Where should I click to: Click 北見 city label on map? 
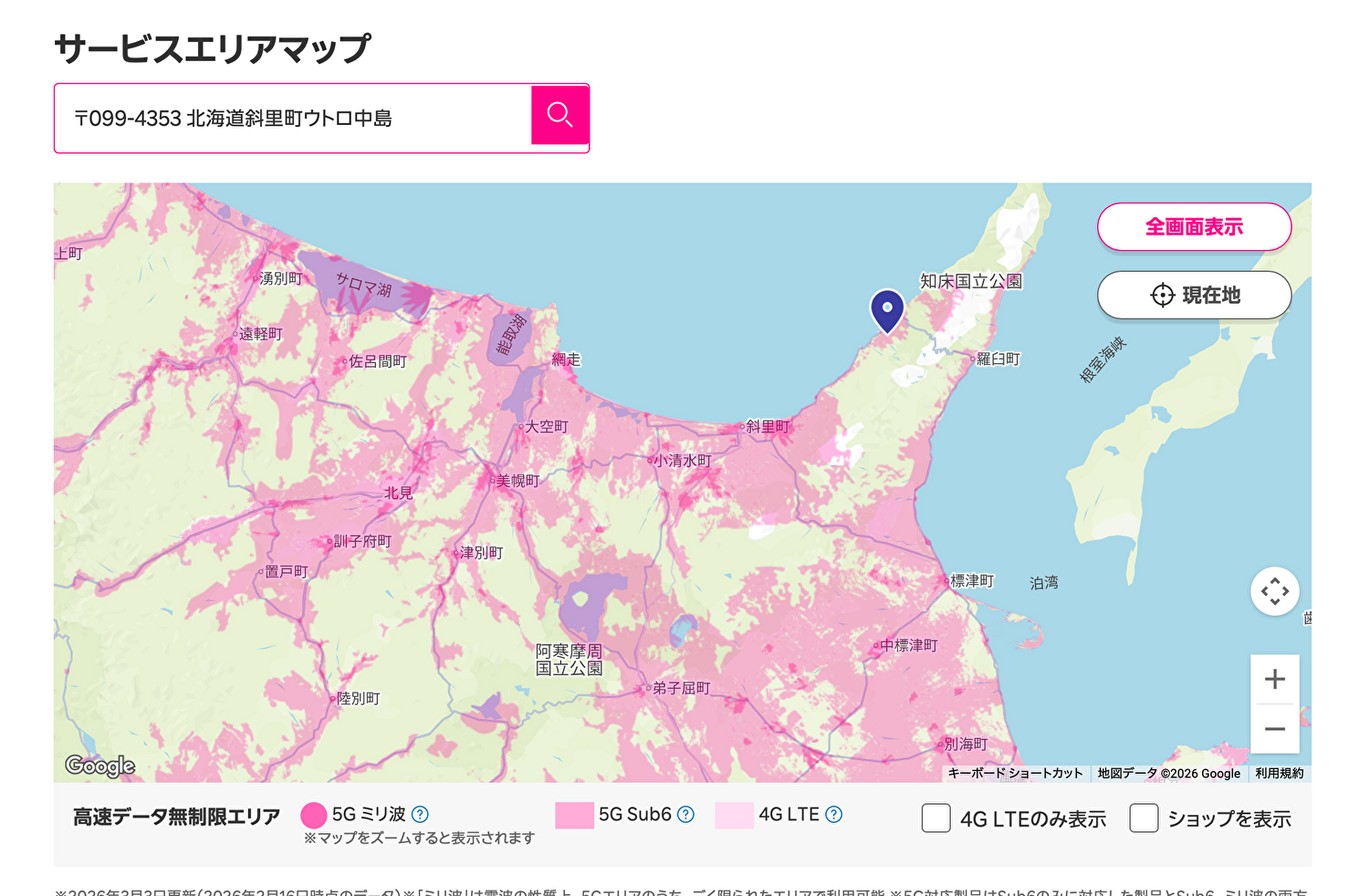point(398,493)
